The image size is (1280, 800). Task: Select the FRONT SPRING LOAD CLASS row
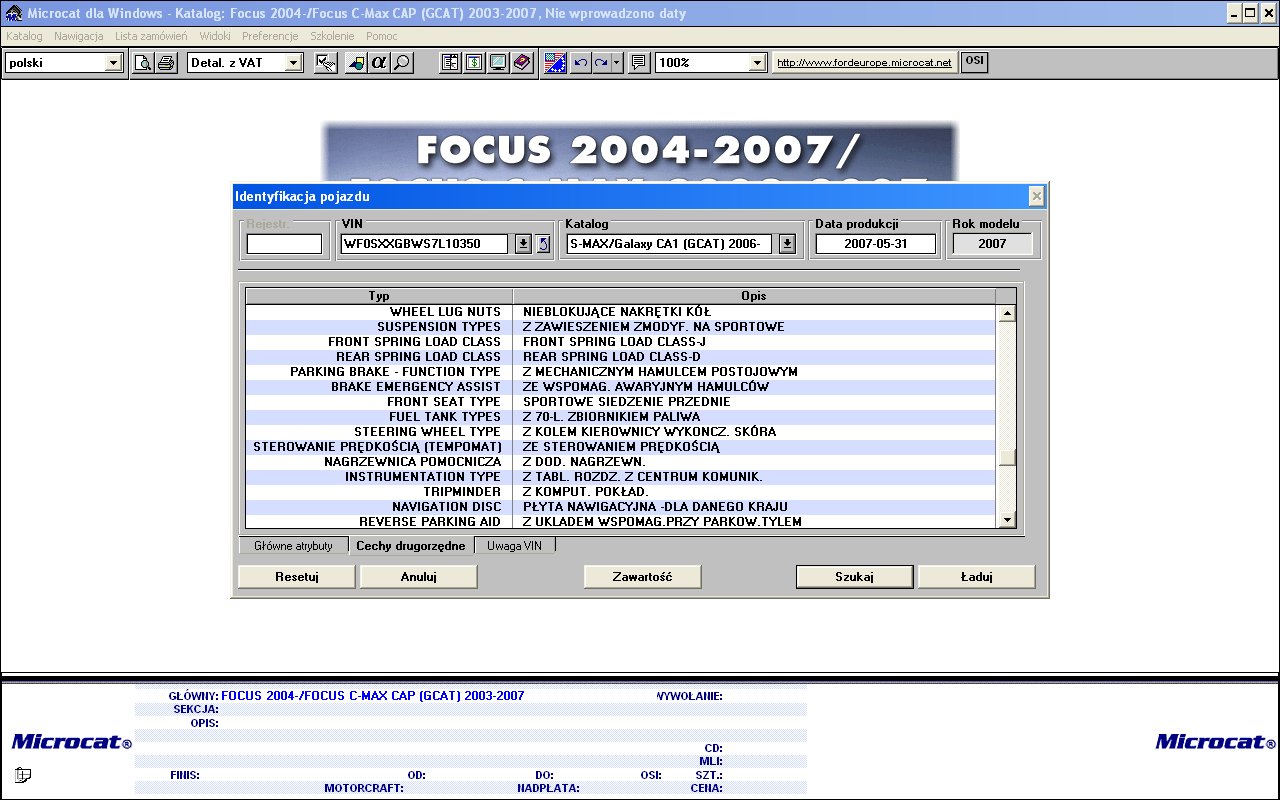point(620,342)
